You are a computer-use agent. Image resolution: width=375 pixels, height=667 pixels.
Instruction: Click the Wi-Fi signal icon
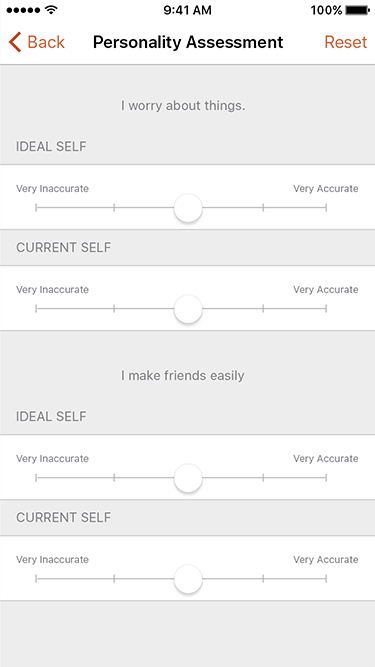click(51, 10)
